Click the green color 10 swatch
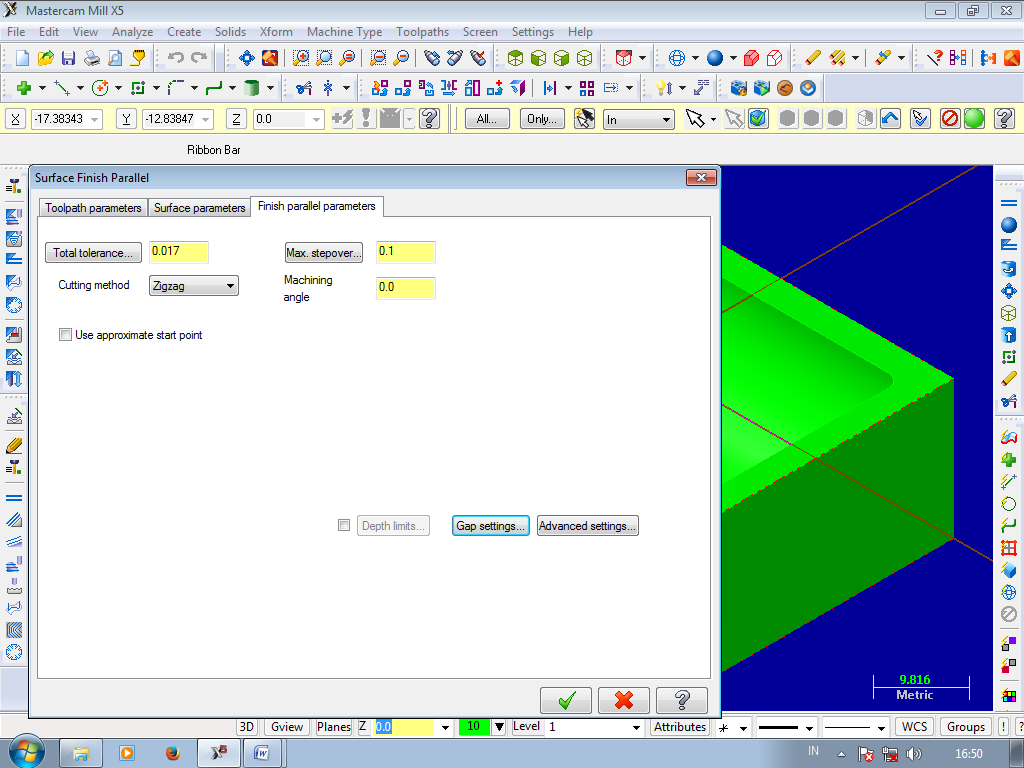Image resolution: width=1024 pixels, height=768 pixels. 474,727
